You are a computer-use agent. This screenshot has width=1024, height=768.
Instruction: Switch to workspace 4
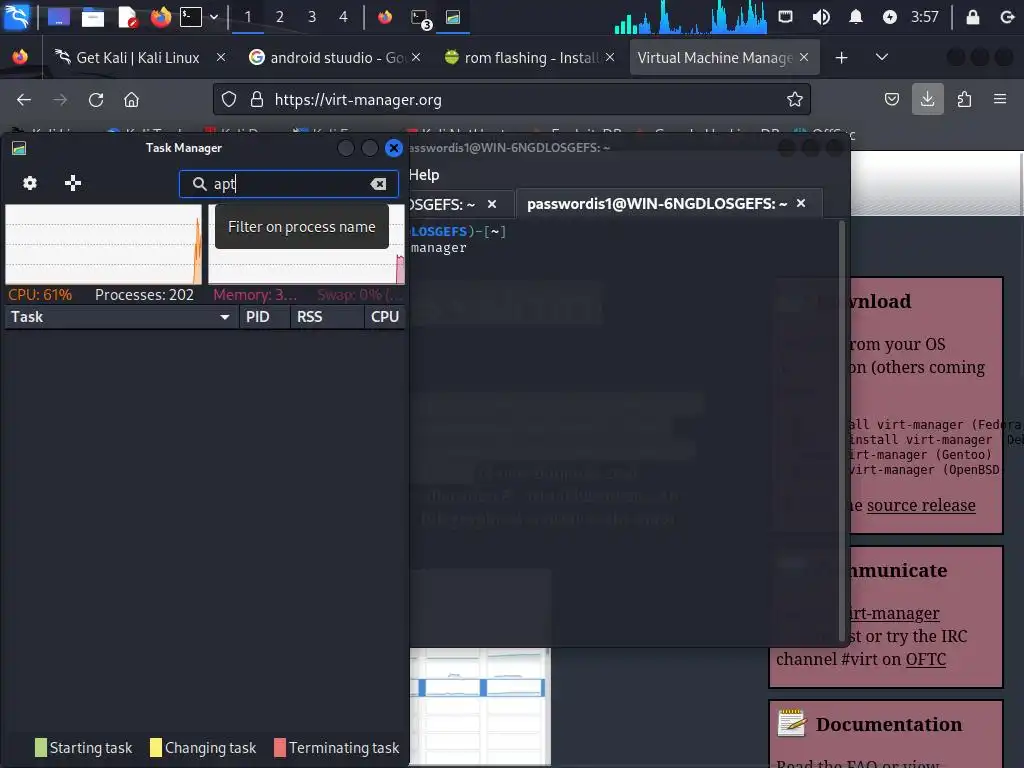tap(344, 17)
